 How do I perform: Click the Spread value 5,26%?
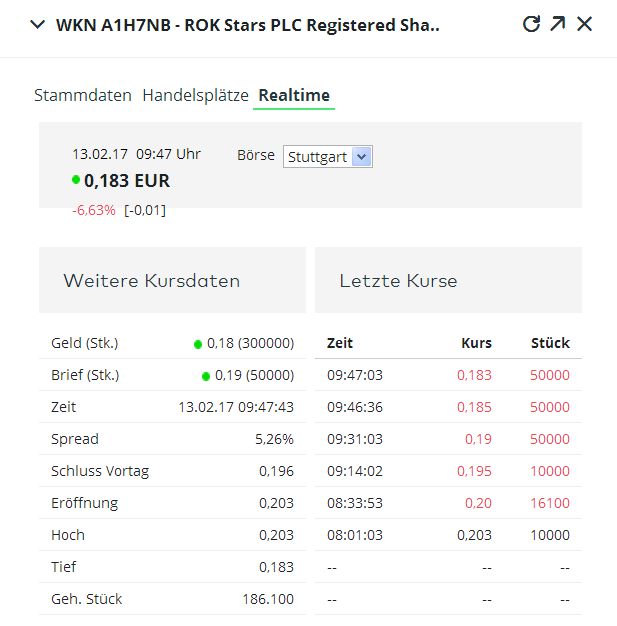[274, 439]
